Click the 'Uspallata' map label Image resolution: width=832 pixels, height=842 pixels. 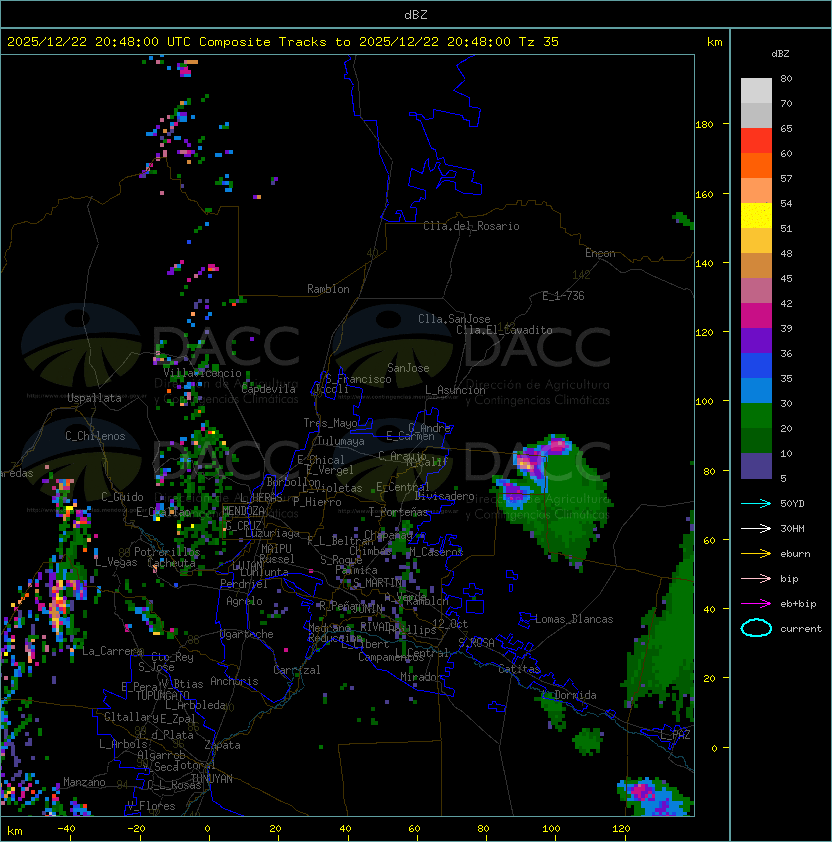point(94,398)
